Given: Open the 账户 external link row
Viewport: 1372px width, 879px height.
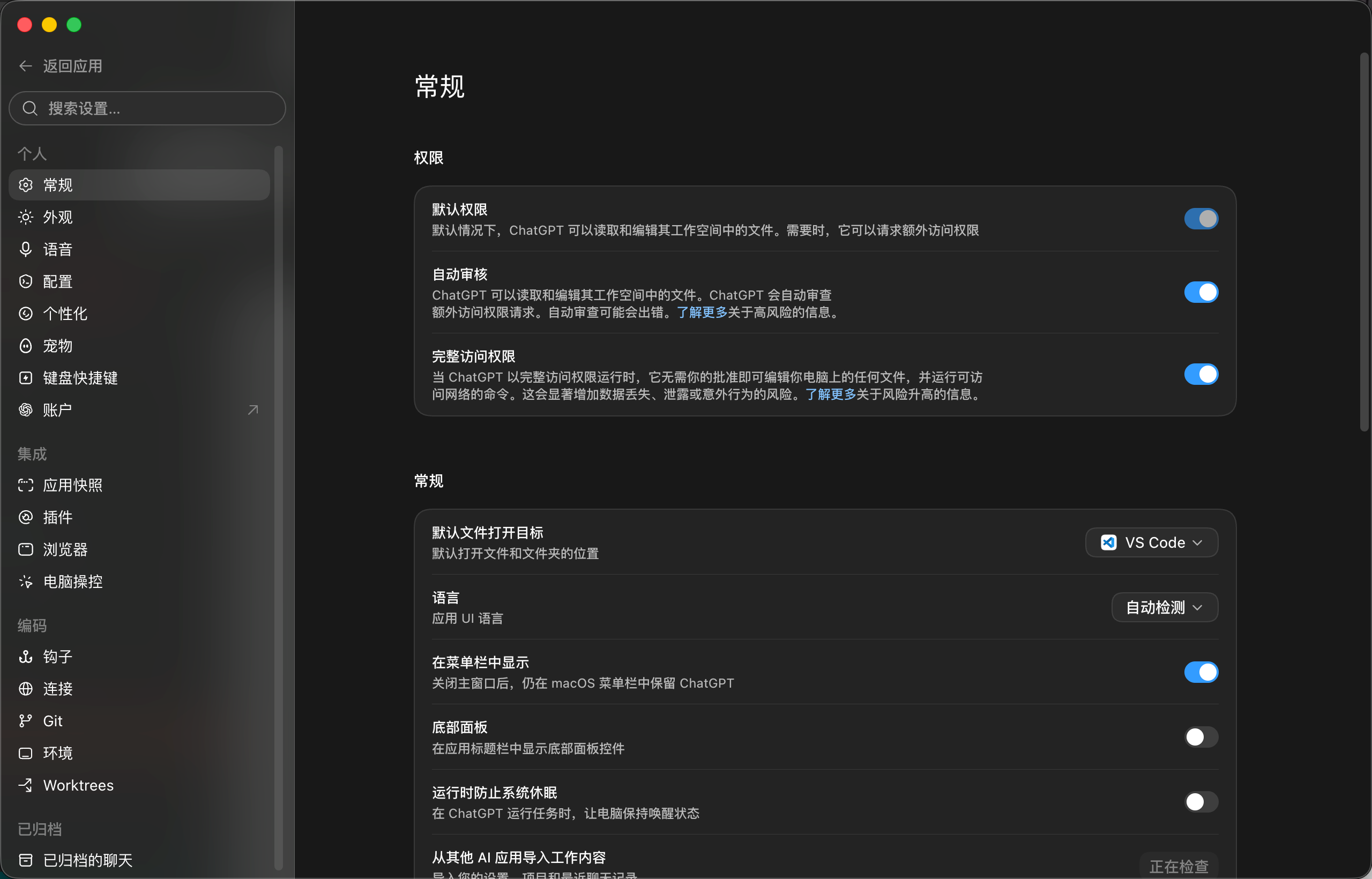Looking at the screenshot, I should [x=139, y=410].
